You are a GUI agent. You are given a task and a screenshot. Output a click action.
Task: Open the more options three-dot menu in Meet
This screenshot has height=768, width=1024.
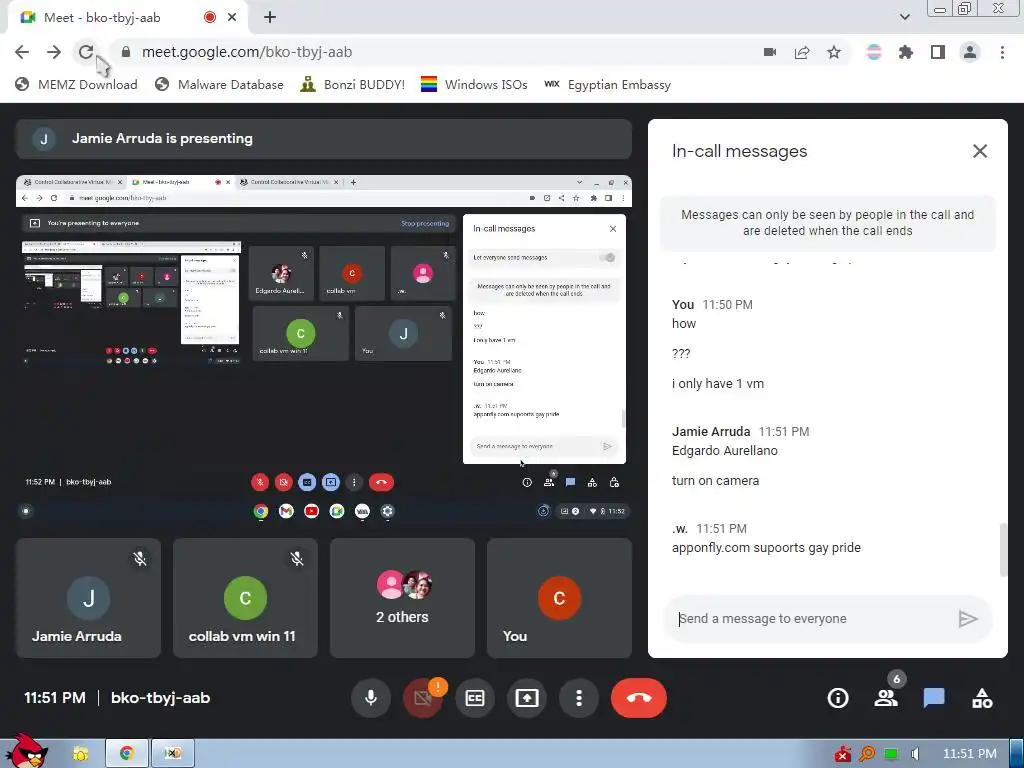coord(579,697)
